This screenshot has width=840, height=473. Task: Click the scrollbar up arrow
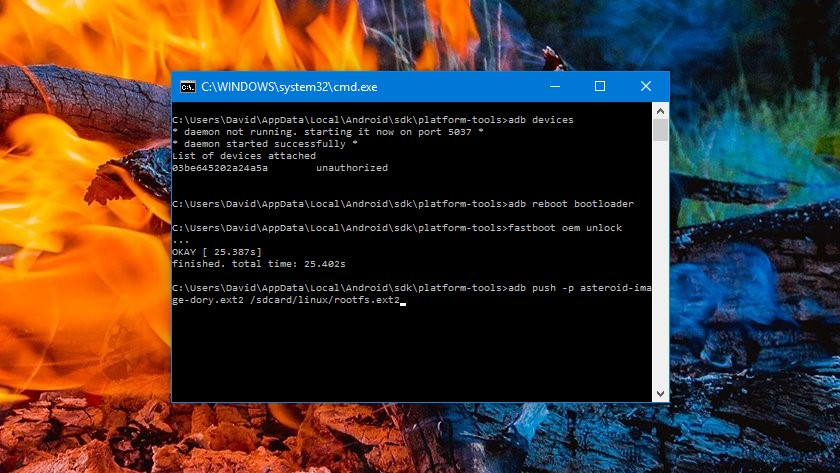pos(660,111)
